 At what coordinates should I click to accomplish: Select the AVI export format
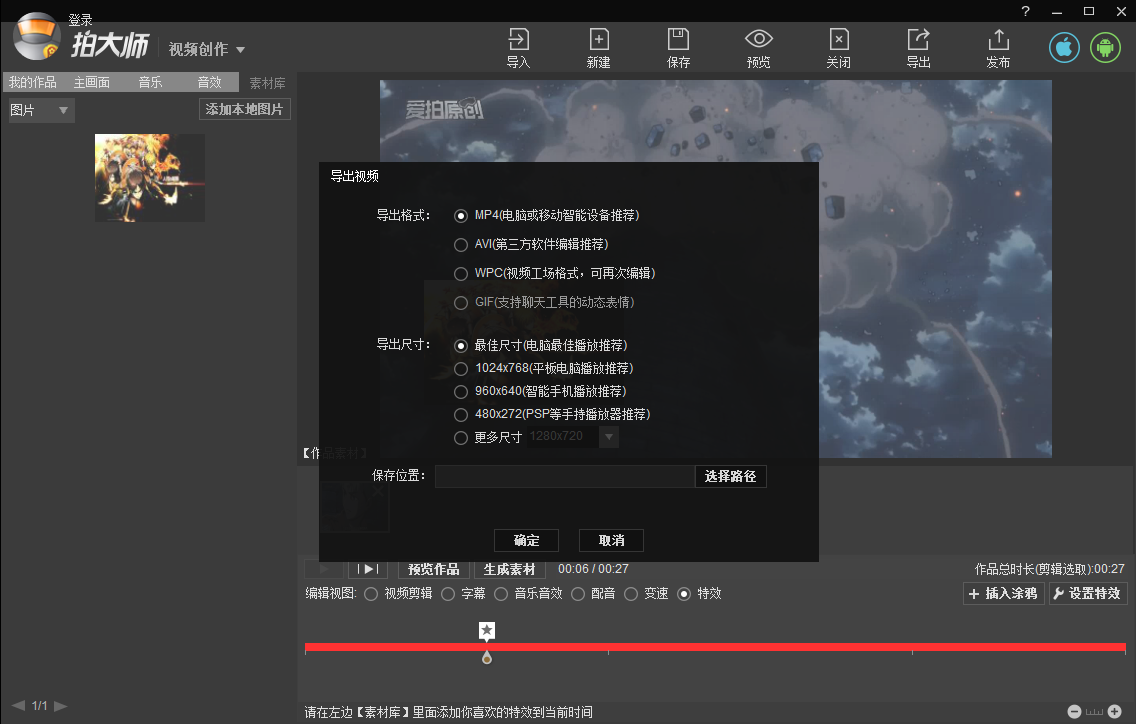point(461,244)
